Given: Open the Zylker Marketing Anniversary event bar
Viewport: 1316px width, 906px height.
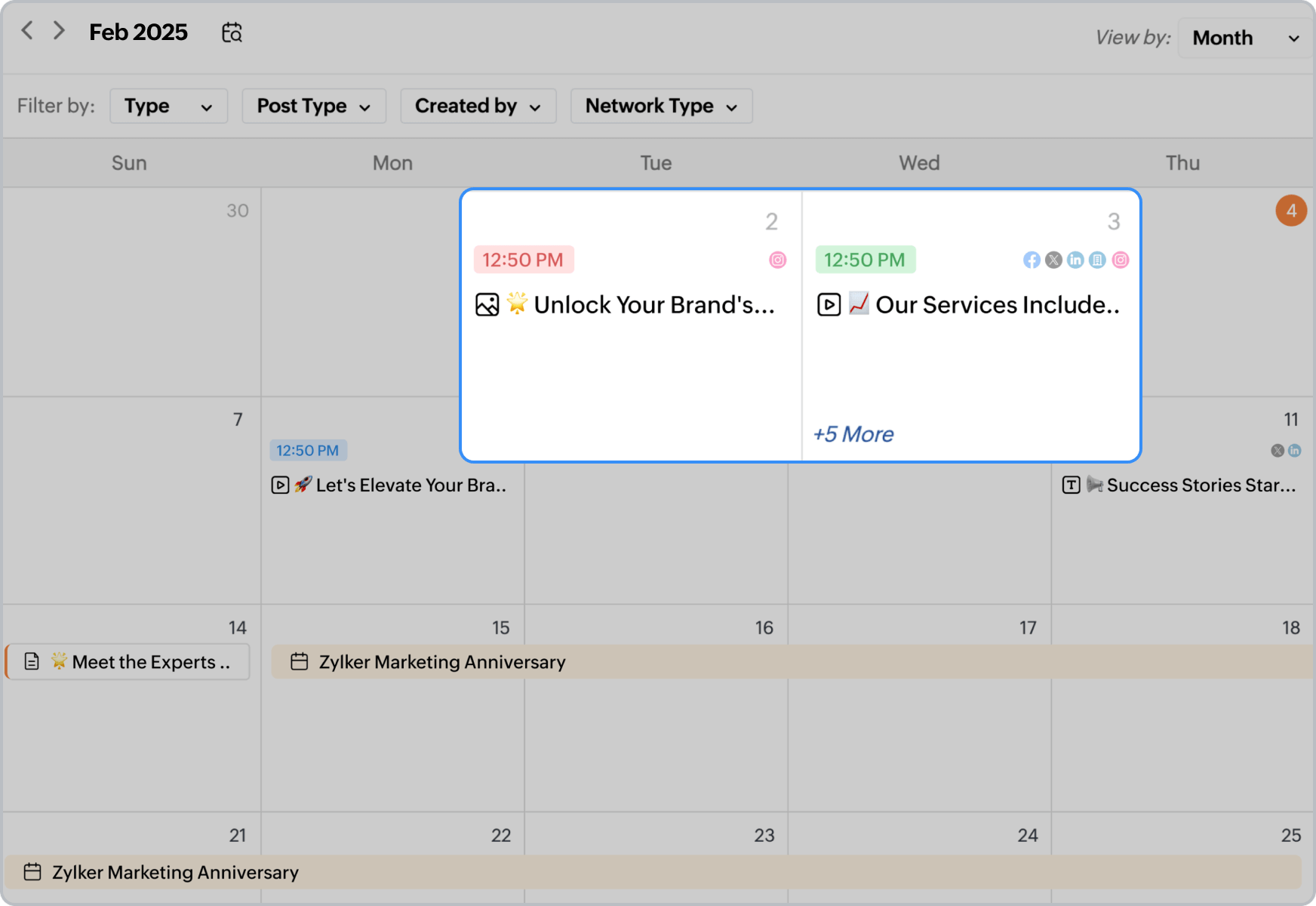Looking at the screenshot, I should coord(441,662).
